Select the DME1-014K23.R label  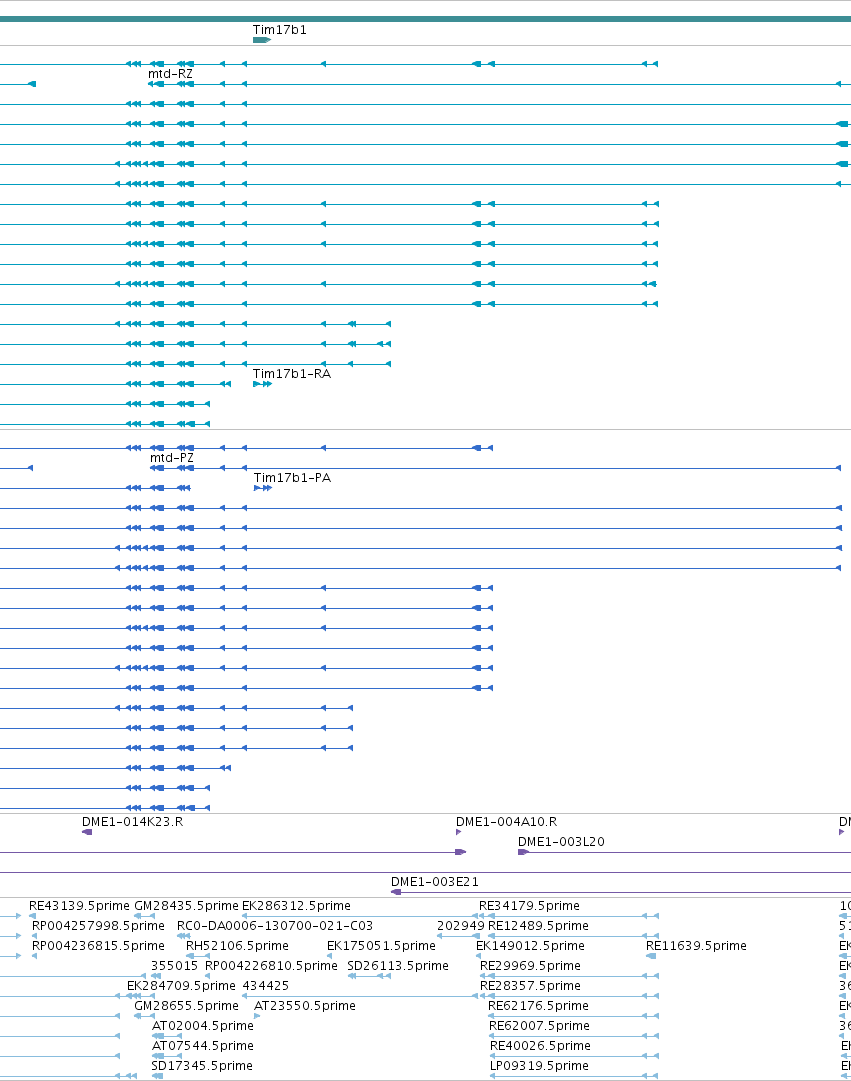click(132, 822)
